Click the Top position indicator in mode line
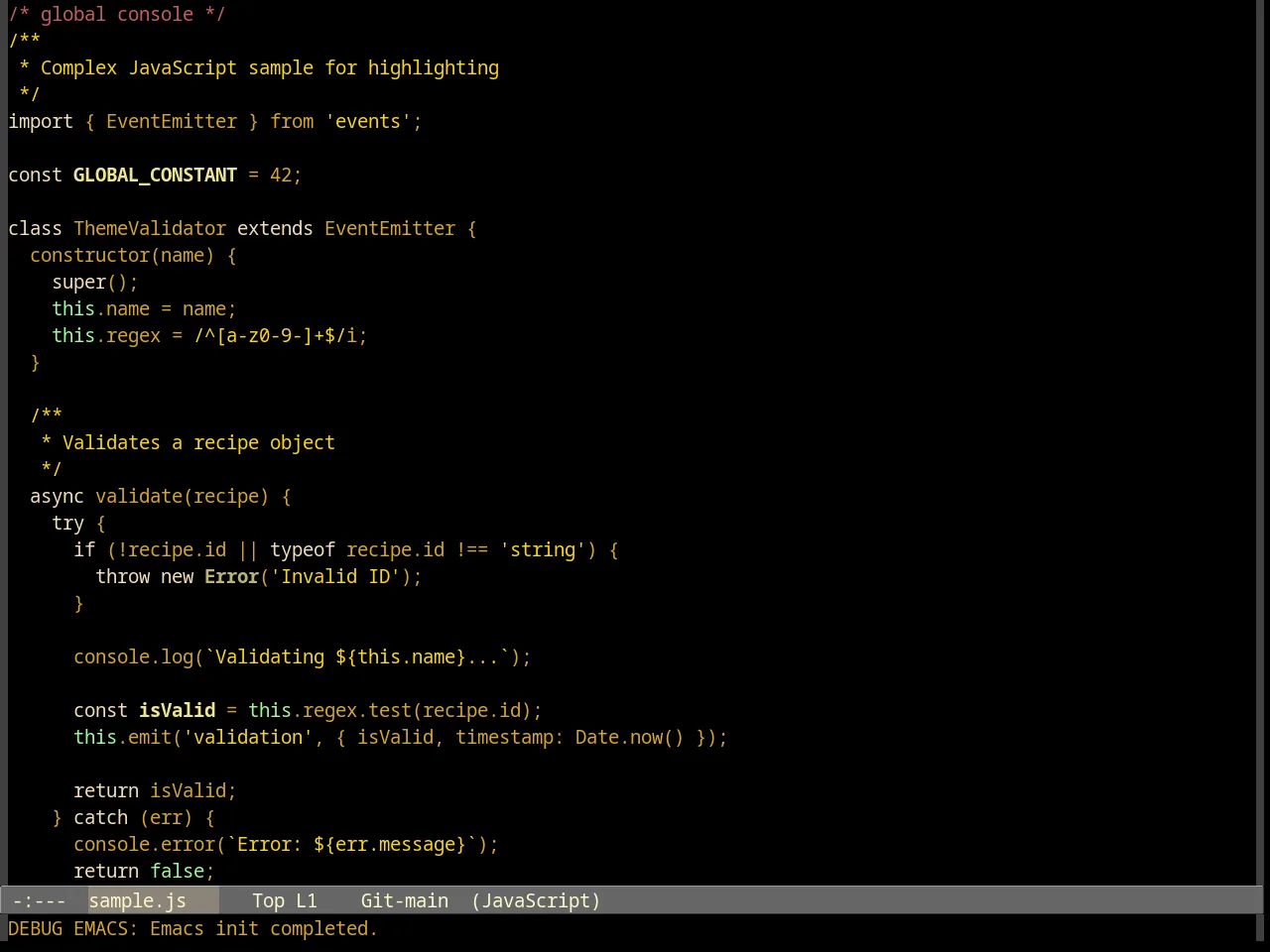The height and width of the screenshot is (952, 1270). 268,900
